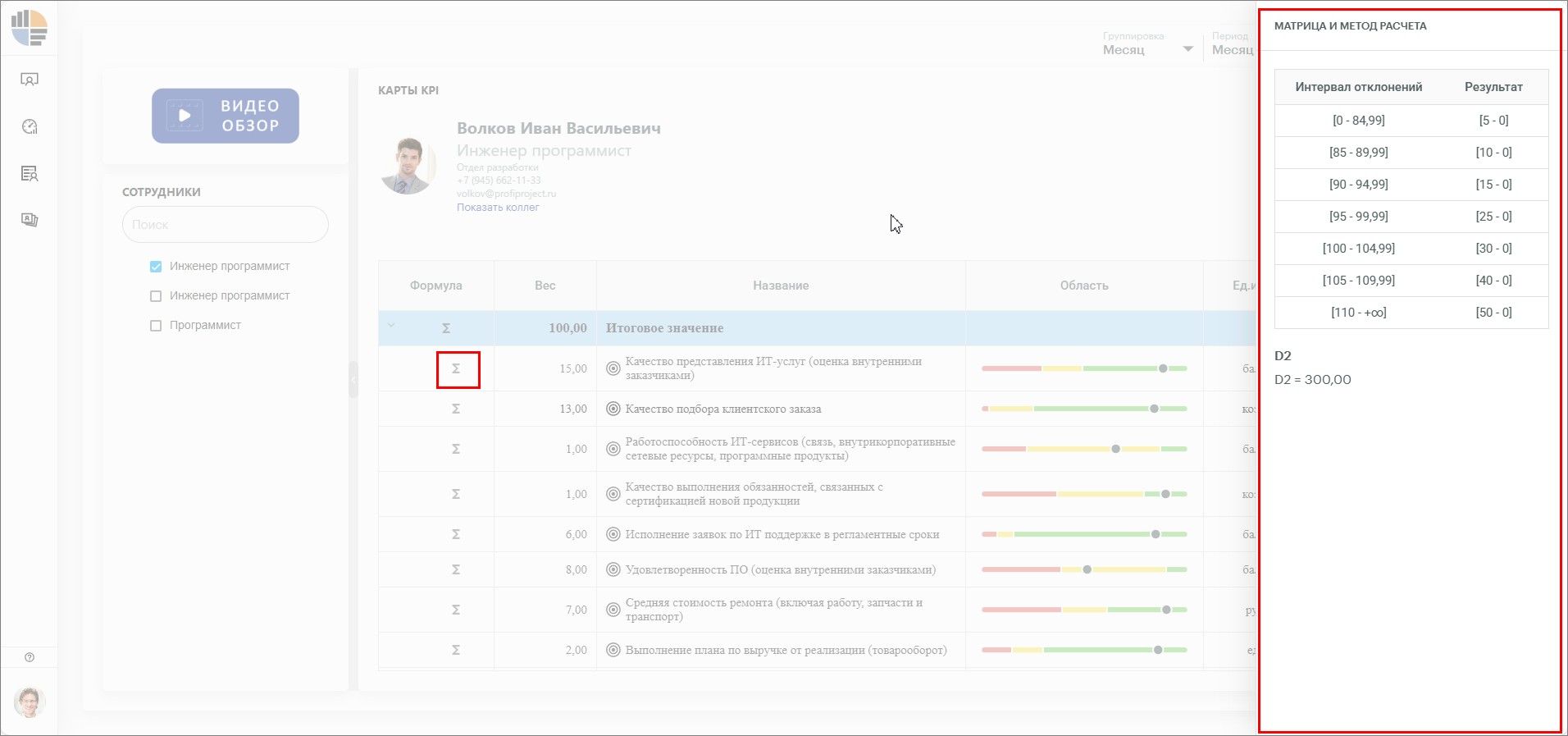Image resolution: width=1568 pixels, height=736 pixels.
Task: Click sigma icon for Качество представления ИТ-услуг
Action: pos(456,369)
